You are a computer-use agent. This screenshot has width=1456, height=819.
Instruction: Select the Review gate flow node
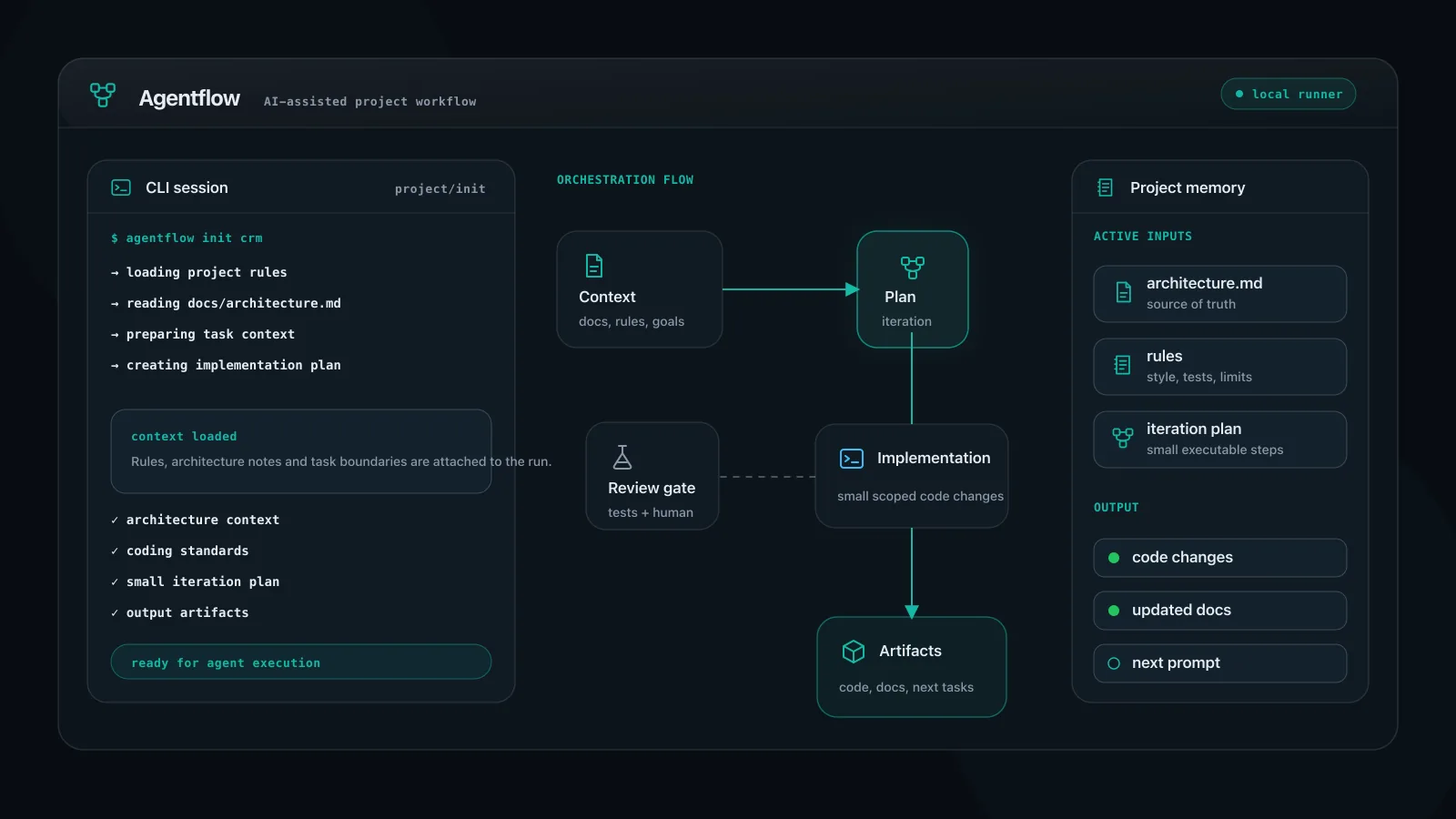[x=652, y=476]
